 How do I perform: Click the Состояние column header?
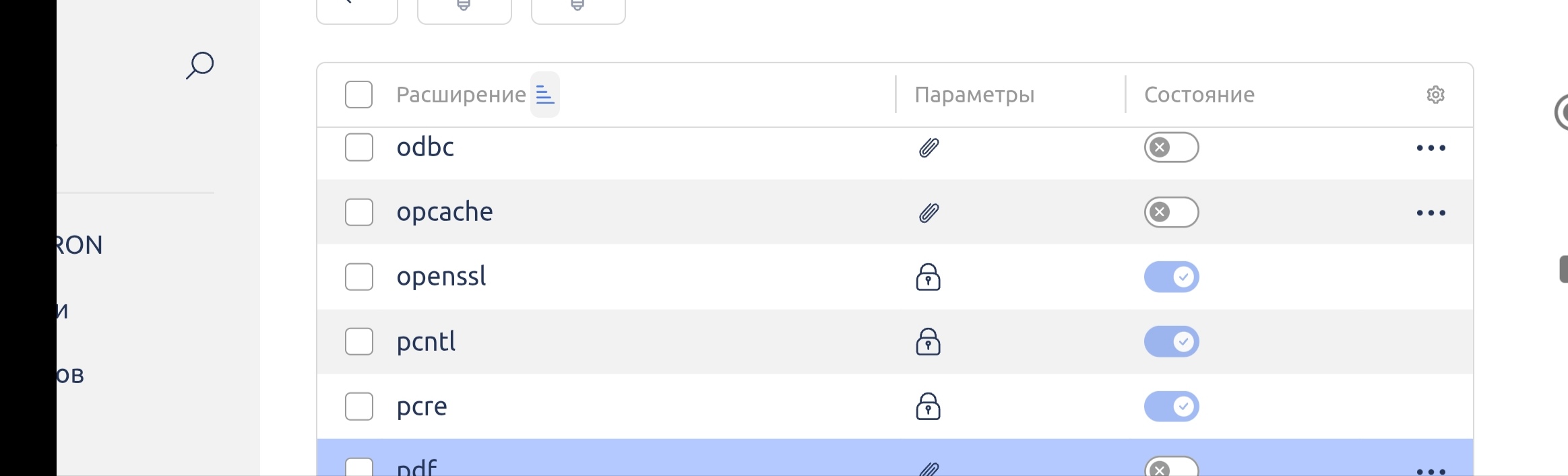click(1199, 95)
